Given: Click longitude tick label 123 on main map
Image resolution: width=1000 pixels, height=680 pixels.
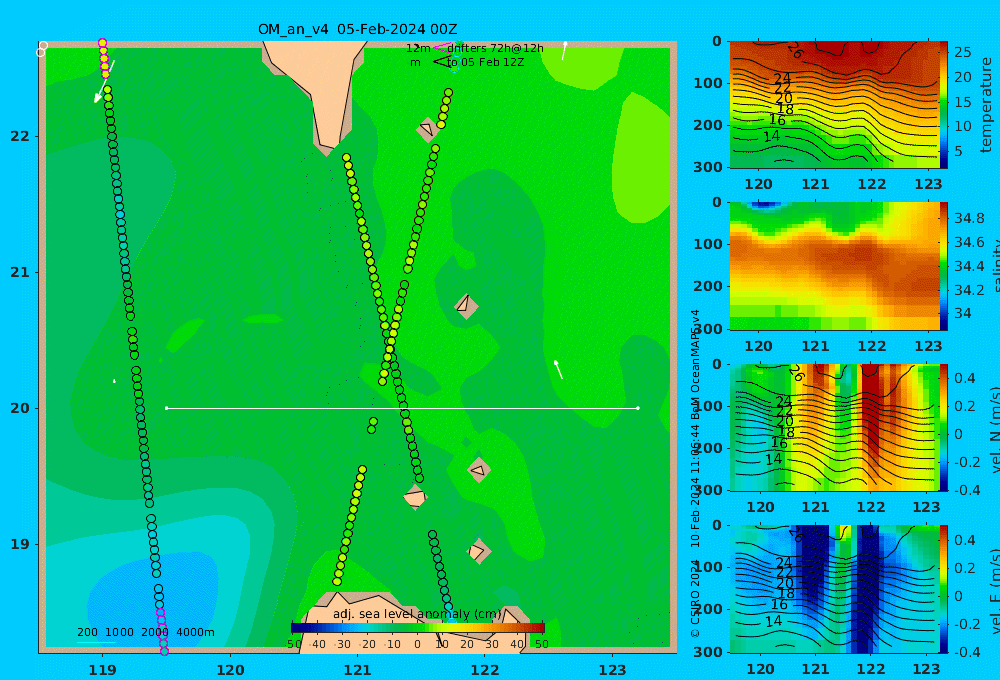Looking at the screenshot, I should pyautogui.click(x=613, y=670).
